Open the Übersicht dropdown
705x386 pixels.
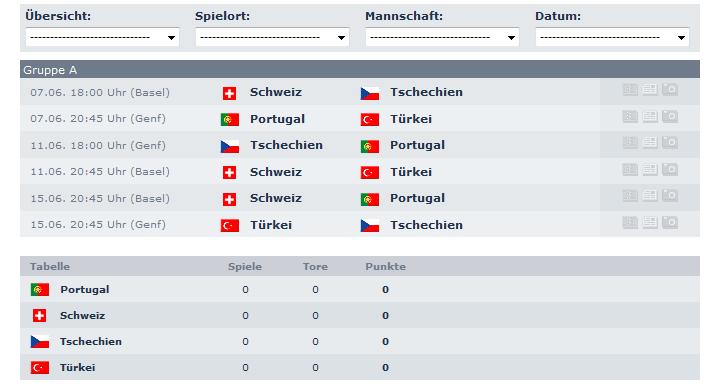(102, 37)
